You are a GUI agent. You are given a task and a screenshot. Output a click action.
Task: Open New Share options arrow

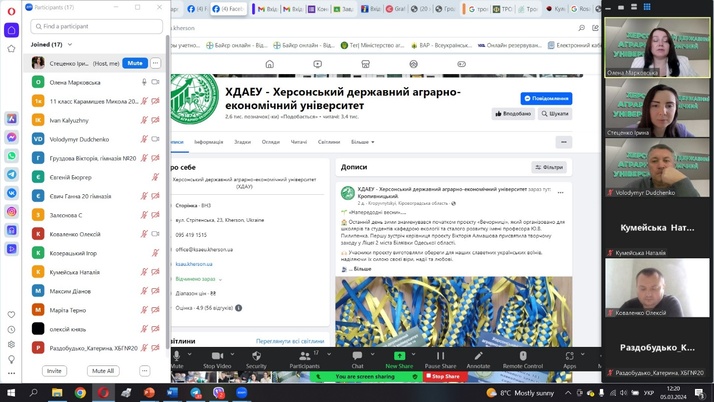(413, 354)
